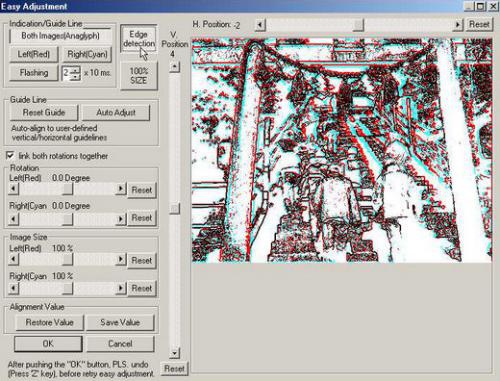Image resolution: width=500 pixels, height=381 pixels.
Task: Show only the Right(Cyan) image
Action: (87, 54)
